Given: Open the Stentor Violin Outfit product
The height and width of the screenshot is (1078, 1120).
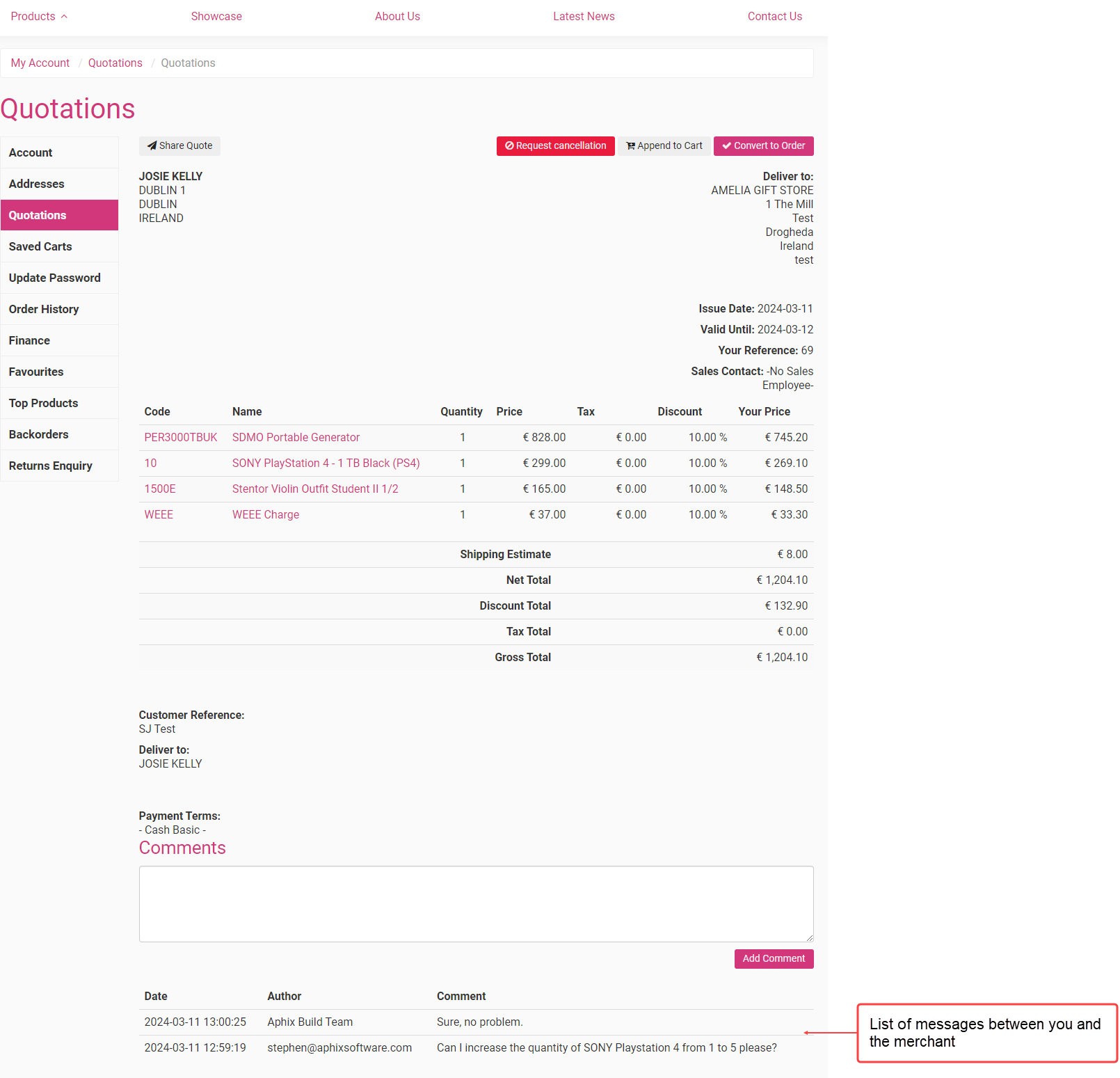Looking at the screenshot, I should (x=314, y=489).
